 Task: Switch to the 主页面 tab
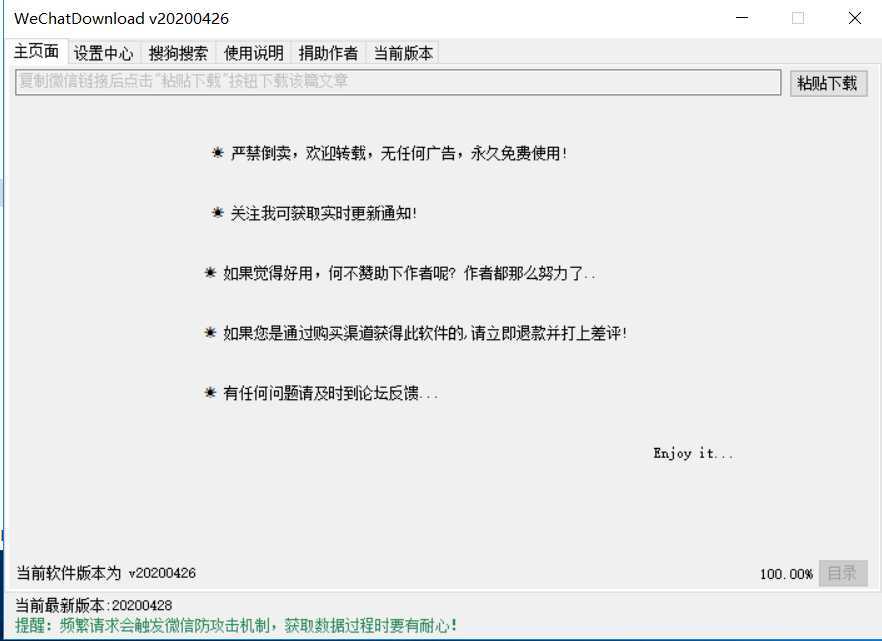point(37,52)
